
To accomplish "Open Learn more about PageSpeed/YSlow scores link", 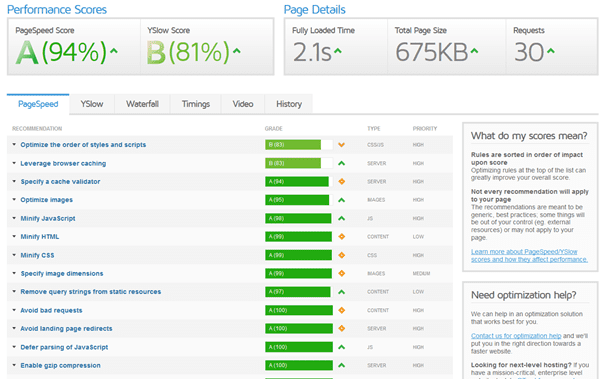I will click(x=529, y=255).
